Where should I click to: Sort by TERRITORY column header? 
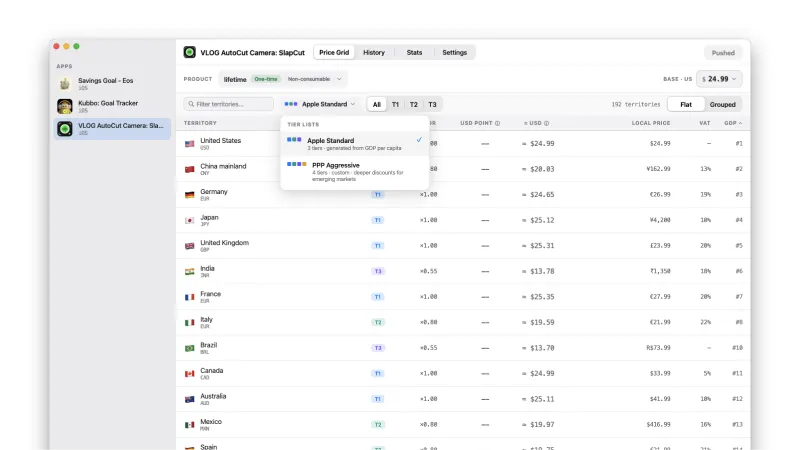200,123
